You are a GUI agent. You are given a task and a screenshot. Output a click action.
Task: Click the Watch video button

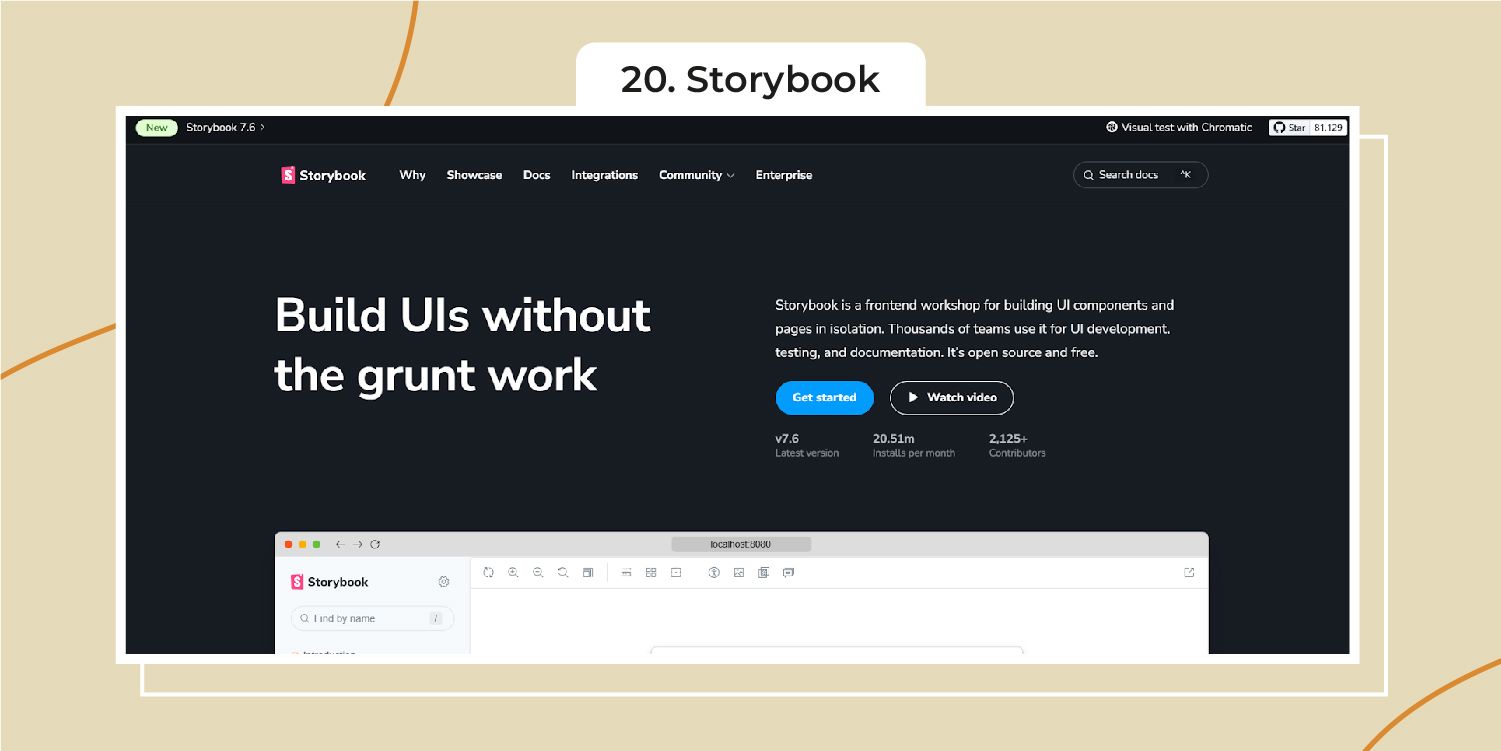click(952, 397)
